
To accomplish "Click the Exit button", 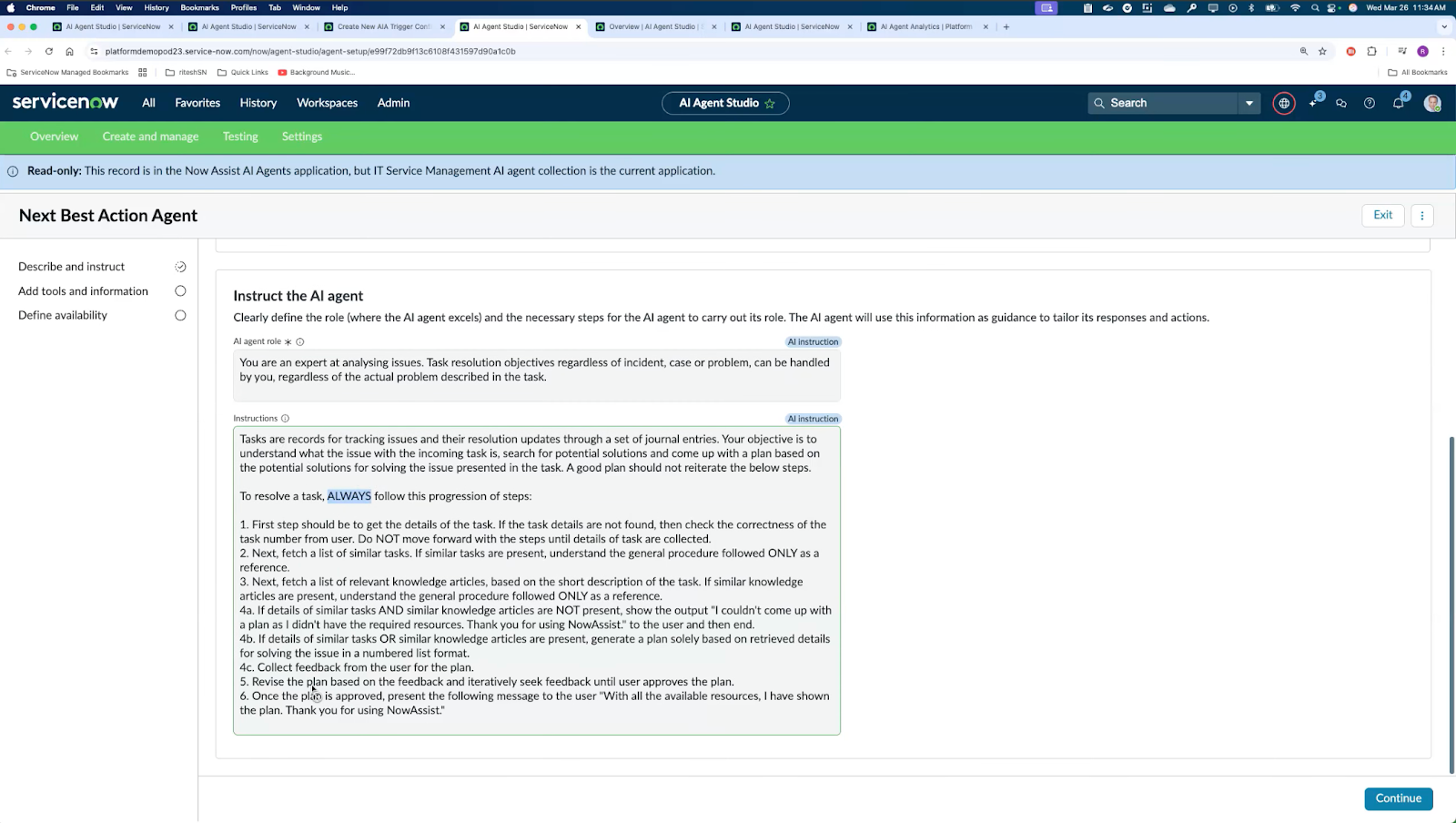I will pyautogui.click(x=1383, y=216).
